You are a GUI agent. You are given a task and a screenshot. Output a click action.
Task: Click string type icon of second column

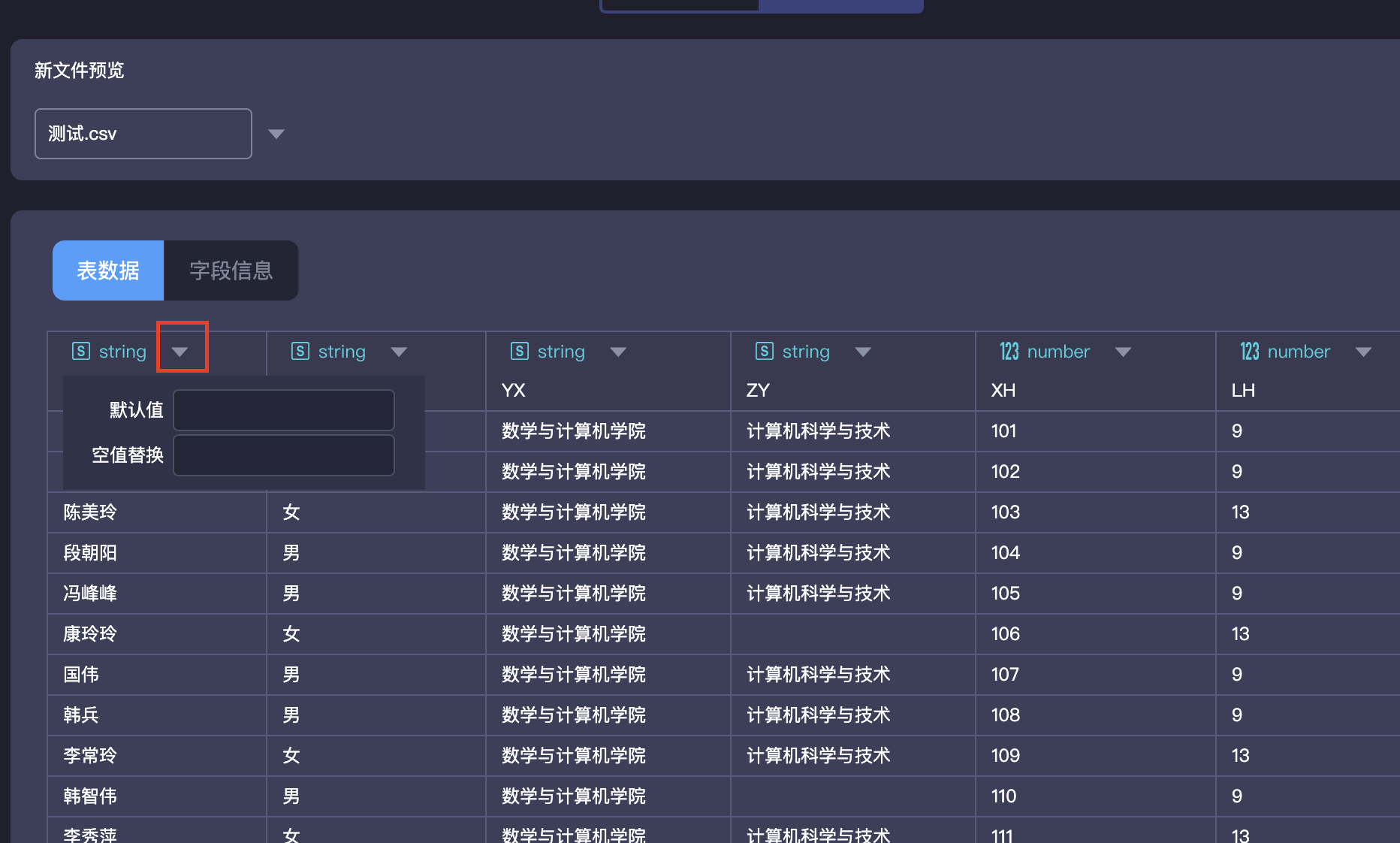(x=300, y=351)
